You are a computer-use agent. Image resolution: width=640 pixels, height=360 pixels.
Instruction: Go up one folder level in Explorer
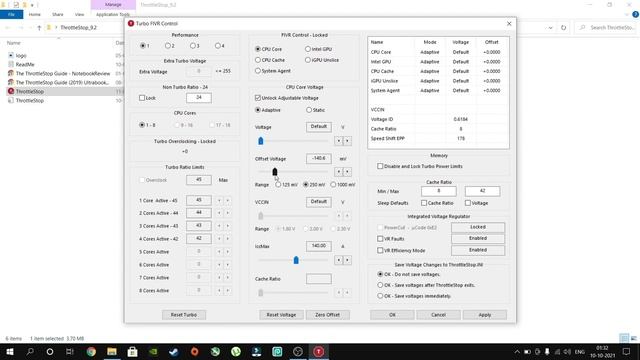tap(39, 27)
